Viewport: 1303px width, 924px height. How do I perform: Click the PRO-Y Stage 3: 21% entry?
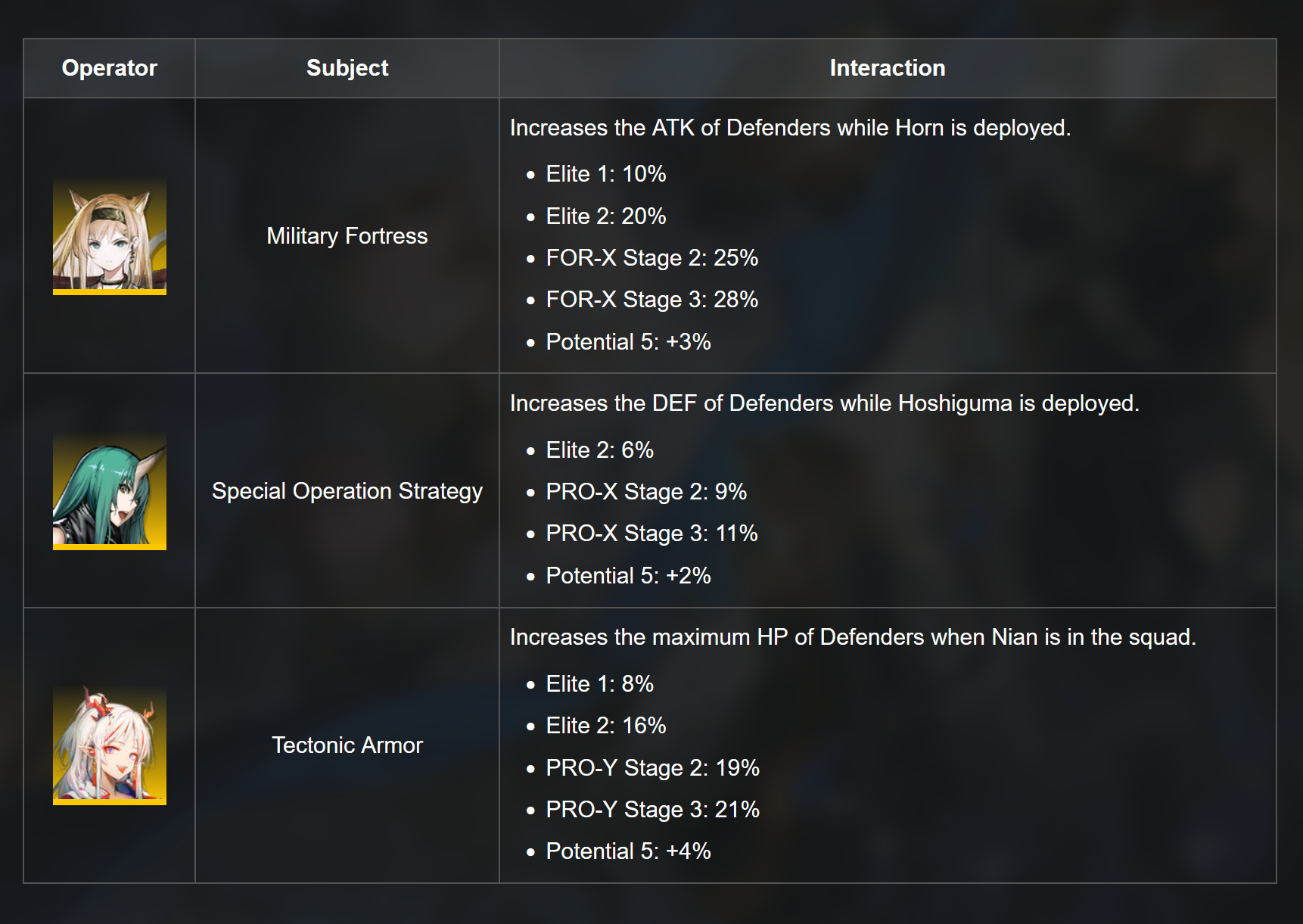tap(653, 810)
